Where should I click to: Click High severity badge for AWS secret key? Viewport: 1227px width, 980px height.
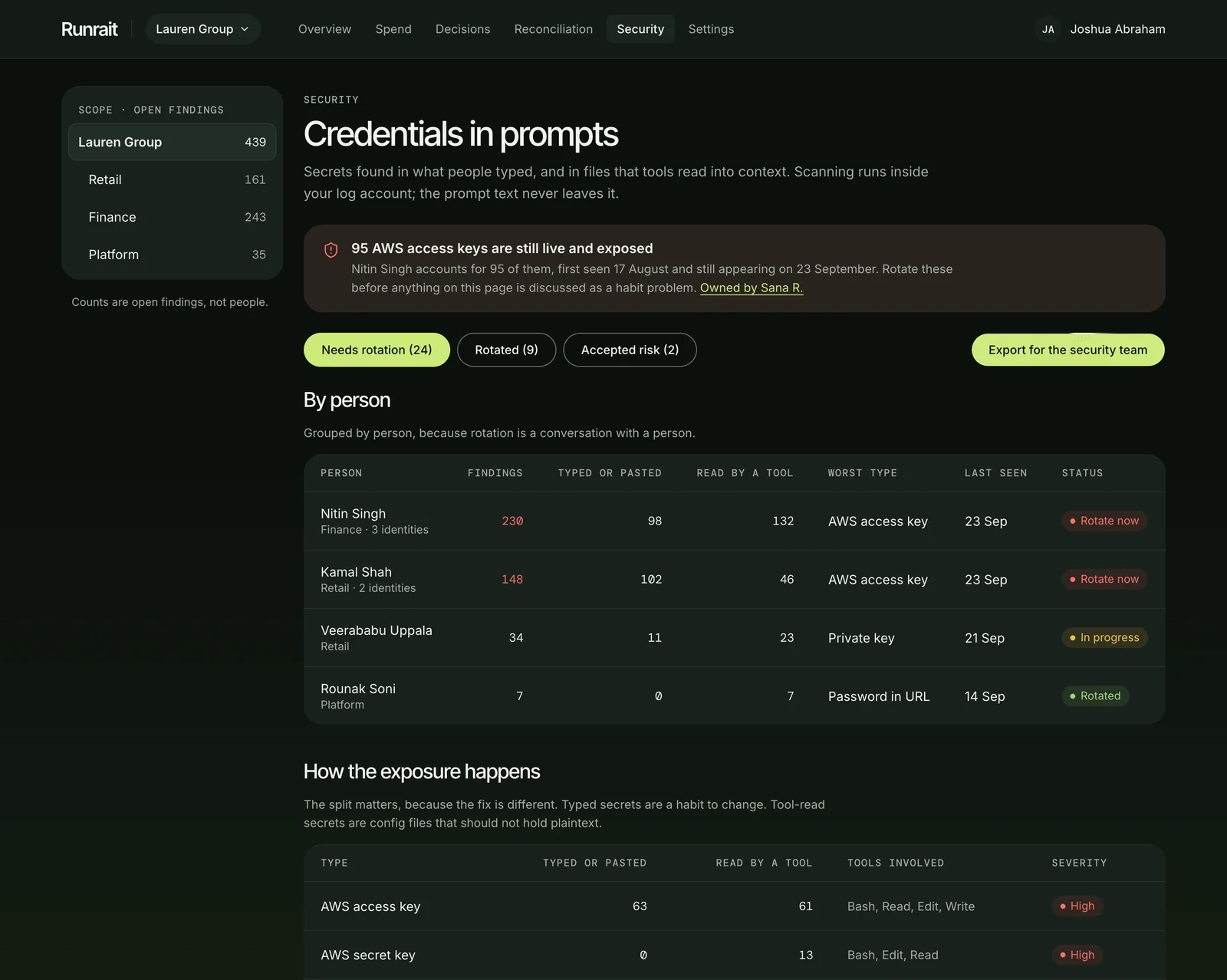point(1077,955)
